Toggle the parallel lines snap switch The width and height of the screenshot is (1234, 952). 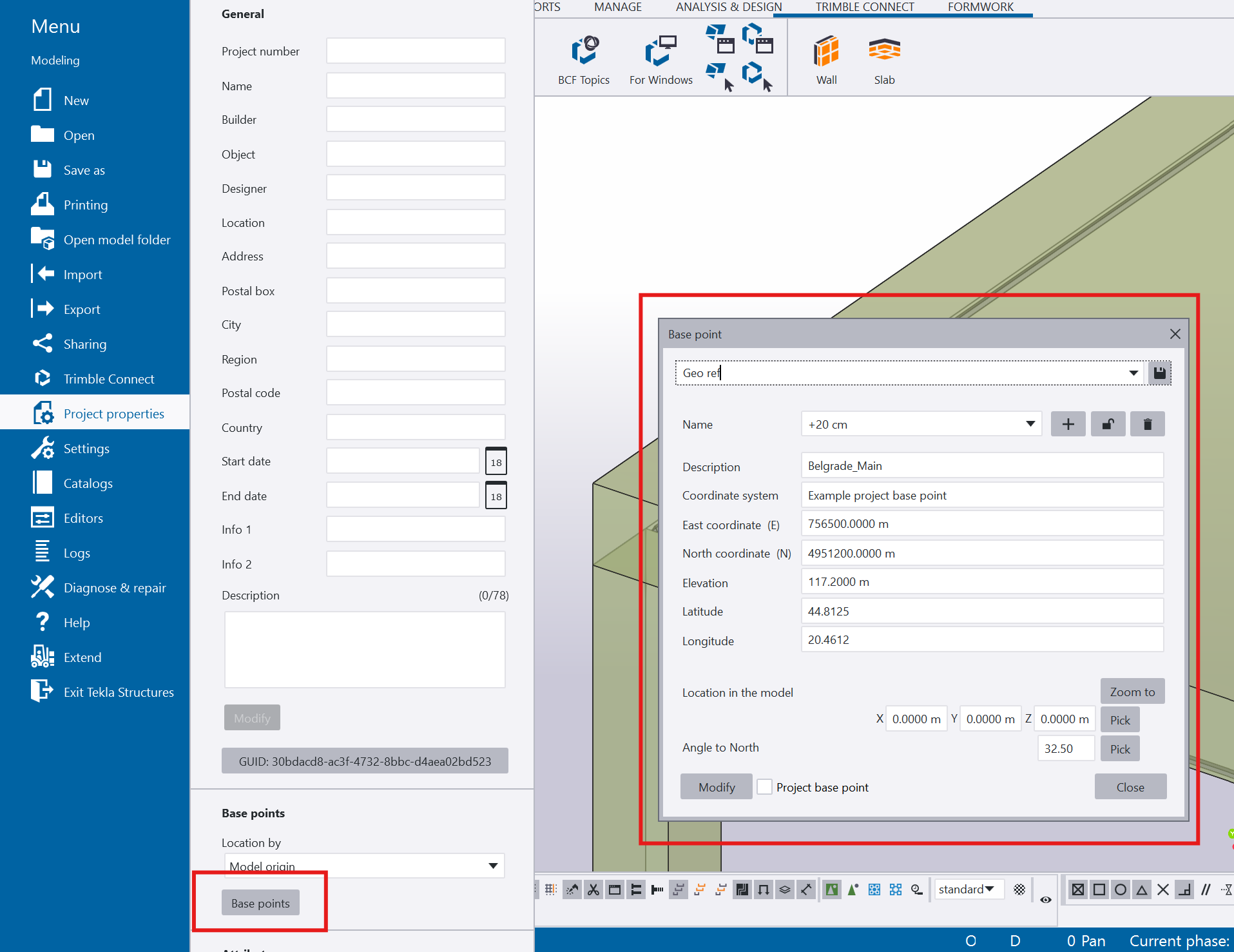(x=1206, y=889)
